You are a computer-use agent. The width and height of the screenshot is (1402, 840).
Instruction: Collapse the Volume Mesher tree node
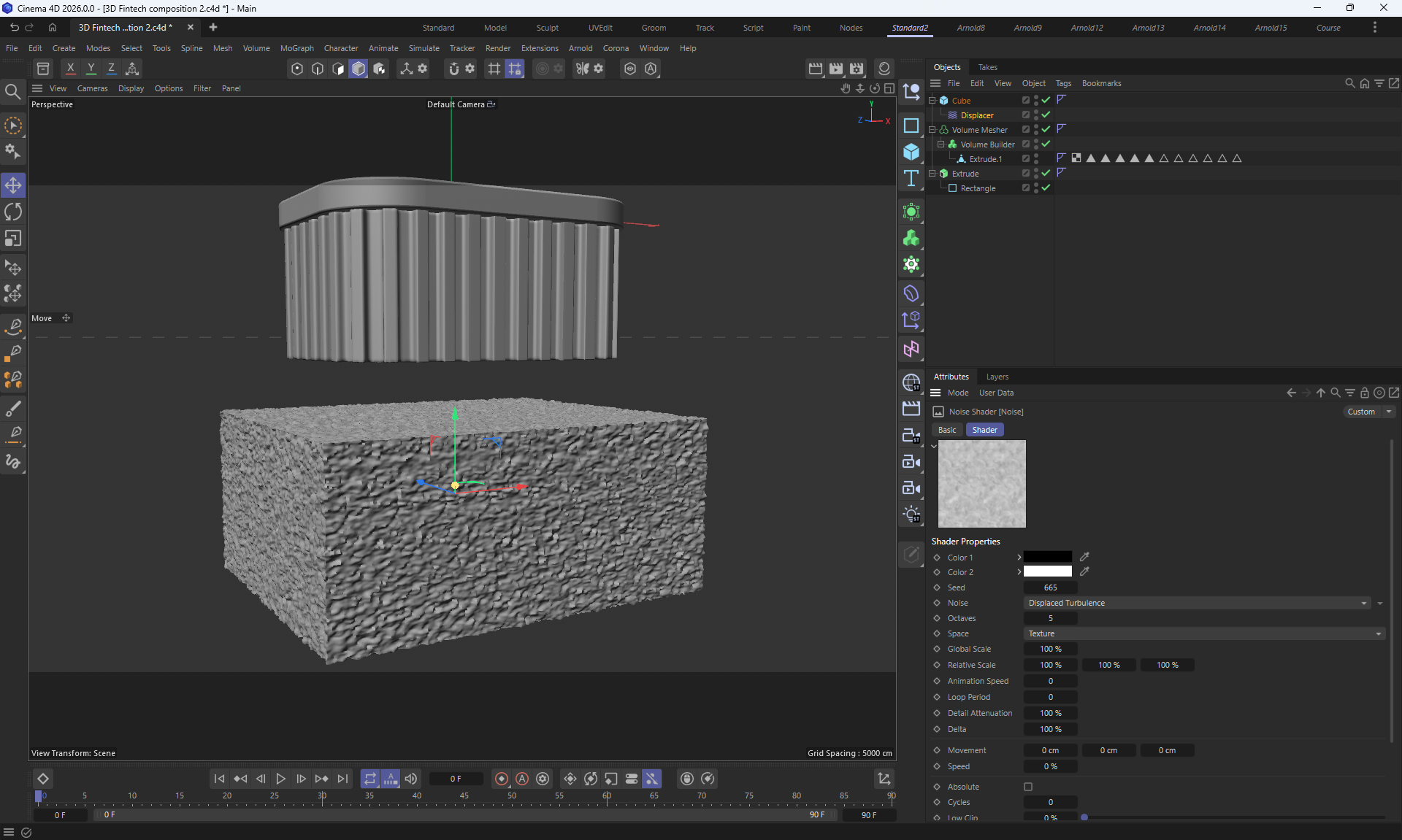[x=932, y=129]
